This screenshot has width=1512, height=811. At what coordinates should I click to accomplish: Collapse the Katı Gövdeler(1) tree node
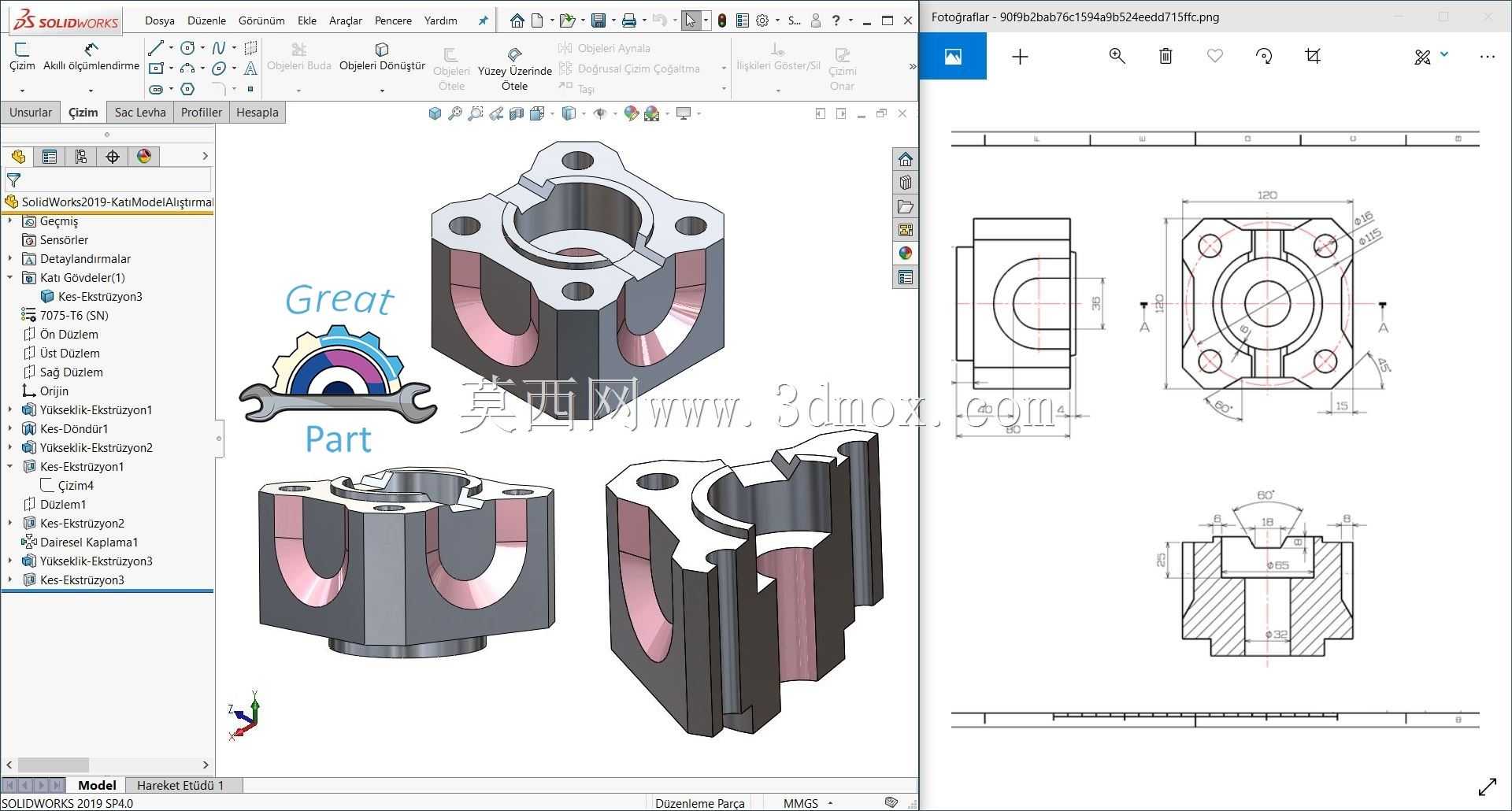tap(10, 277)
